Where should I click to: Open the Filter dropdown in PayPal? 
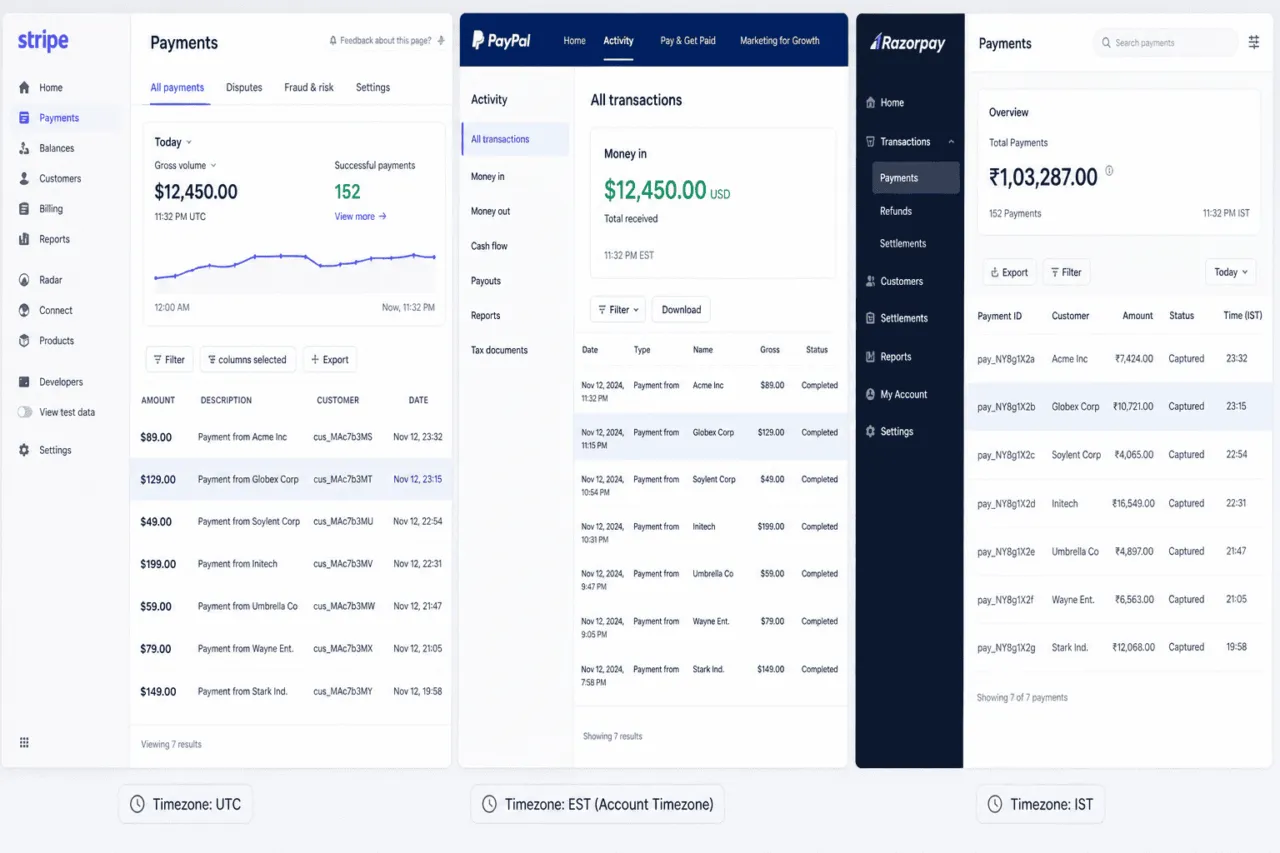(x=618, y=310)
